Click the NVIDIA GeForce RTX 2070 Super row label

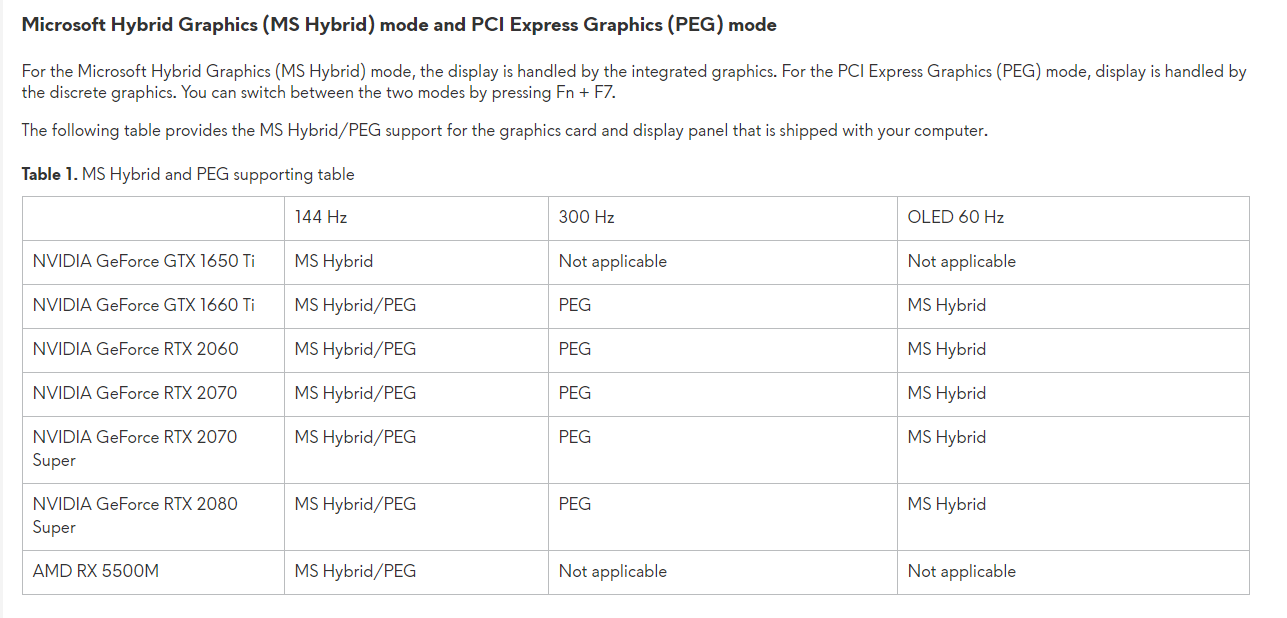pyautogui.click(x=135, y=448)
